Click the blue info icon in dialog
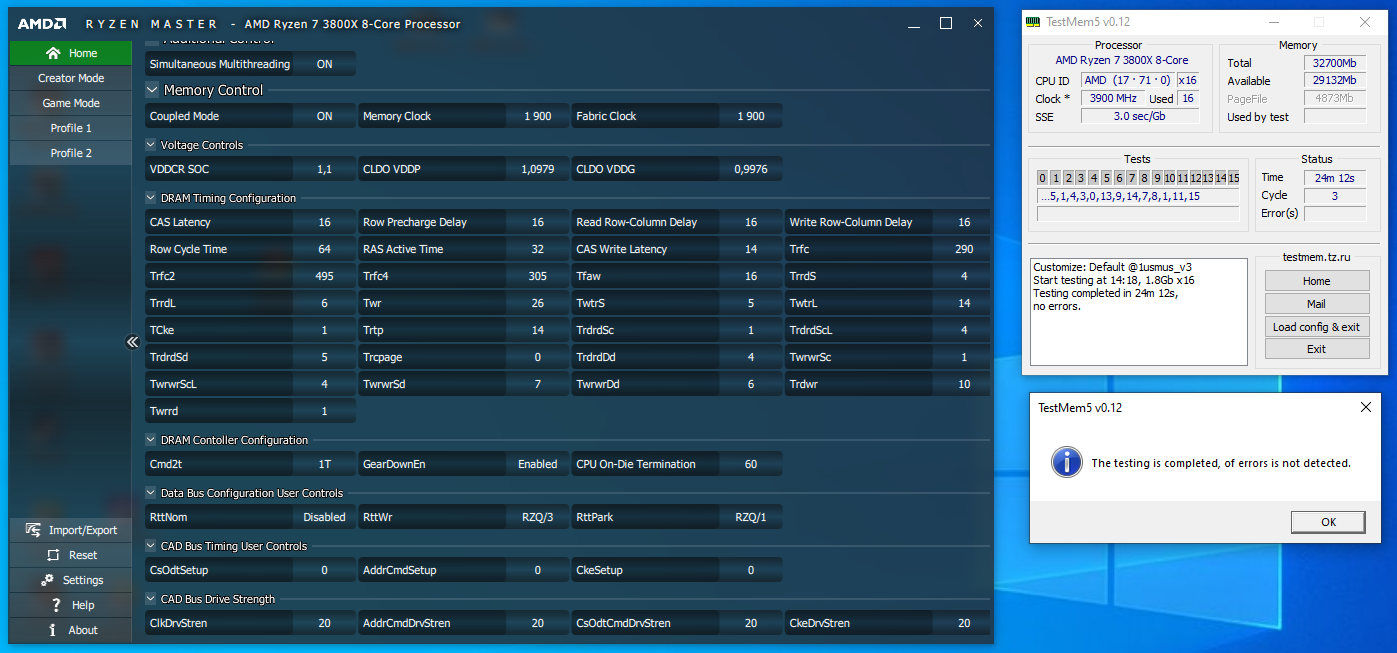1397x653 pixels. click(1068, 462)
